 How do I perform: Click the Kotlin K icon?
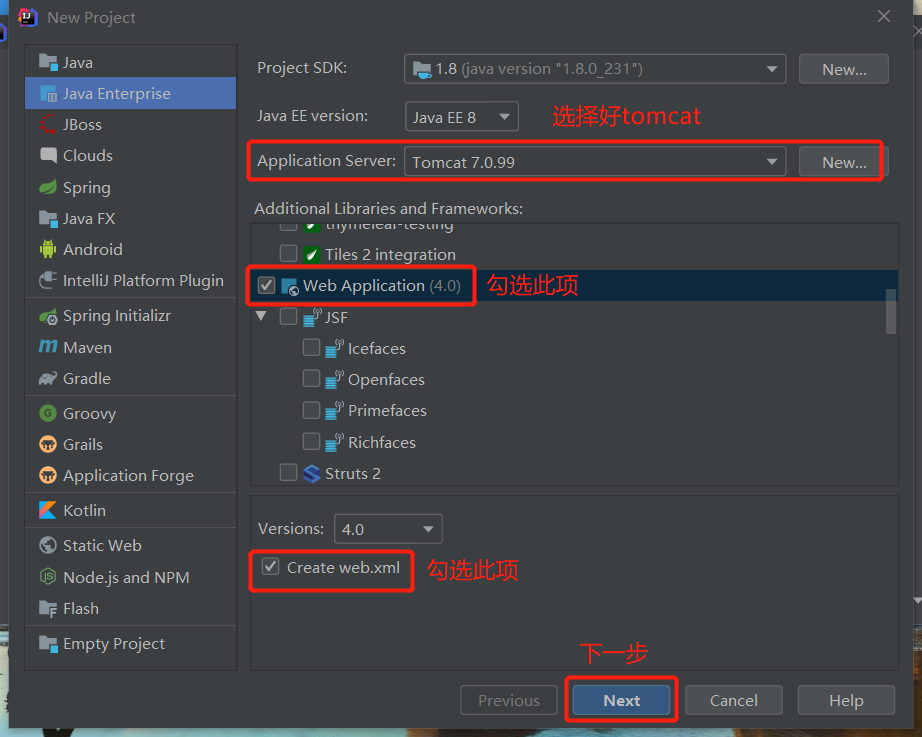48,510
